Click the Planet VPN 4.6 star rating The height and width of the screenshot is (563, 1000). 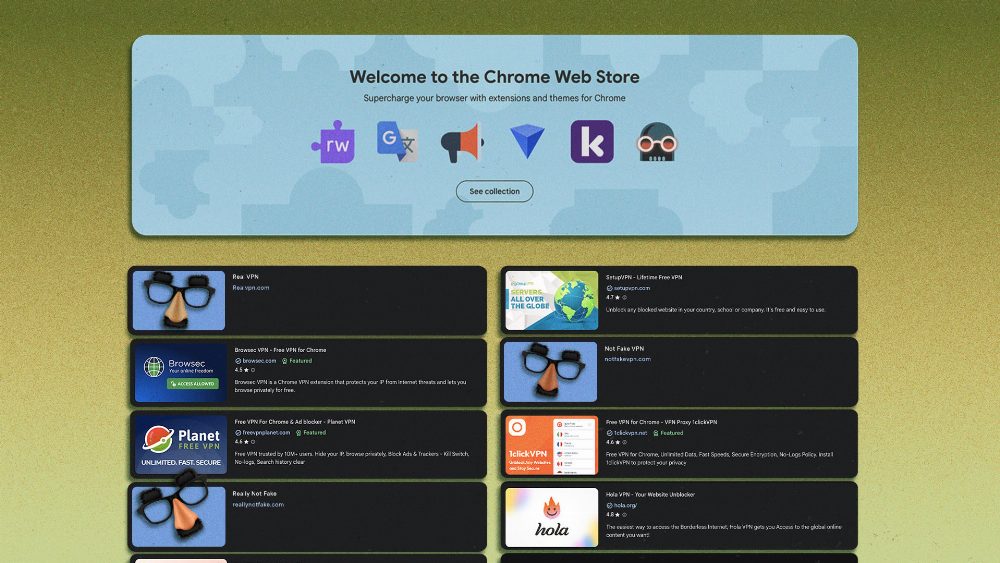pyautogui.click(x=242, y=442)
